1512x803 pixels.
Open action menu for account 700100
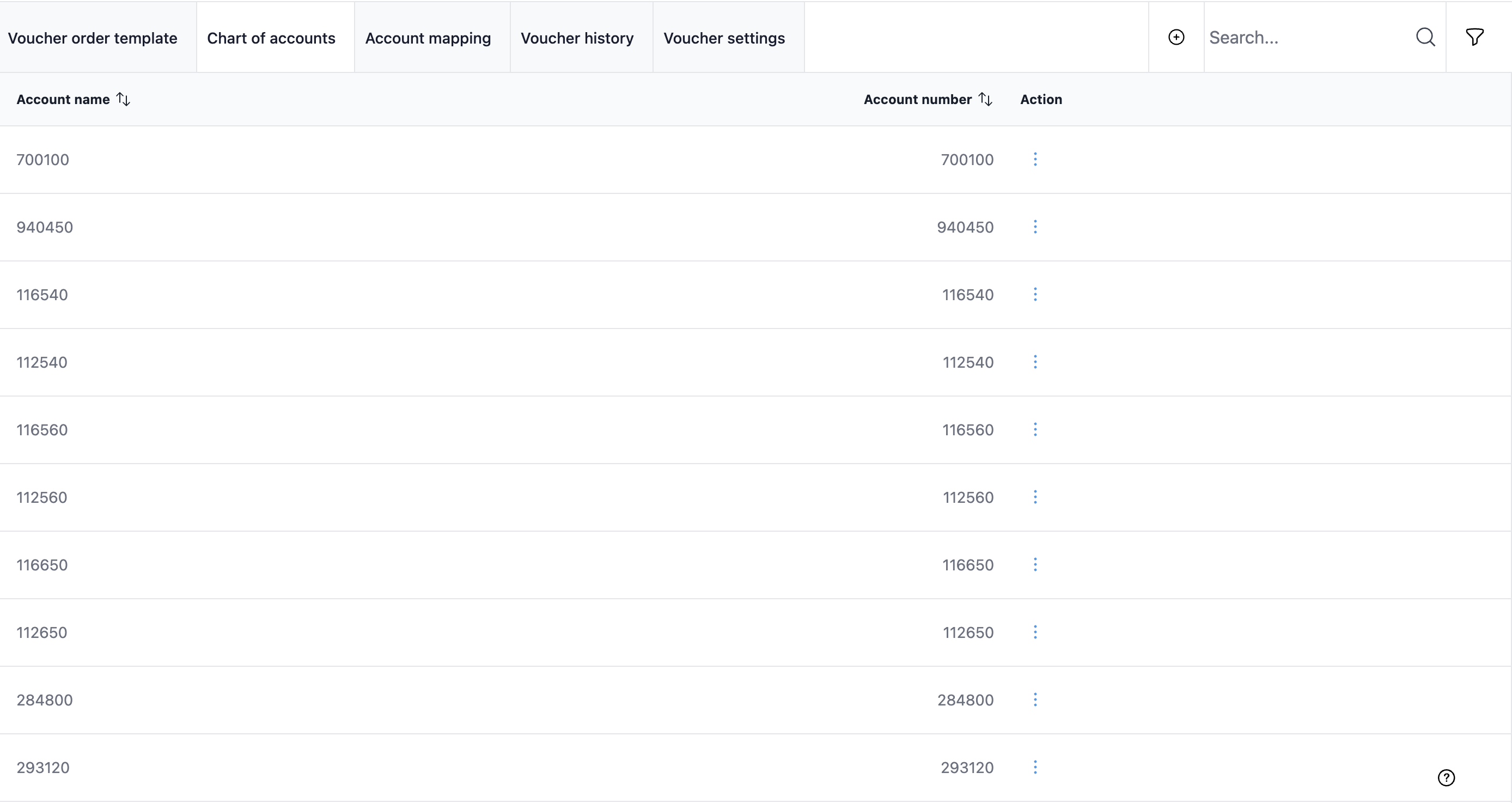tap(1035, 159)
